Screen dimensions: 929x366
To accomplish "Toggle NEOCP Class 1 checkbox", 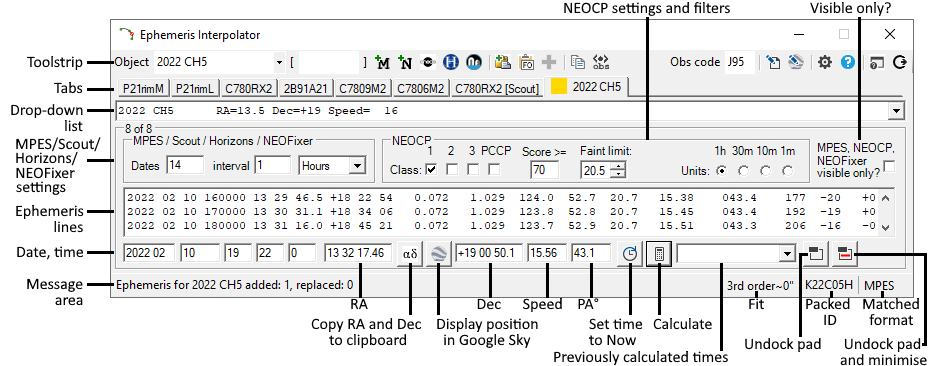I will pyautogui.click(x=431, y=170).
